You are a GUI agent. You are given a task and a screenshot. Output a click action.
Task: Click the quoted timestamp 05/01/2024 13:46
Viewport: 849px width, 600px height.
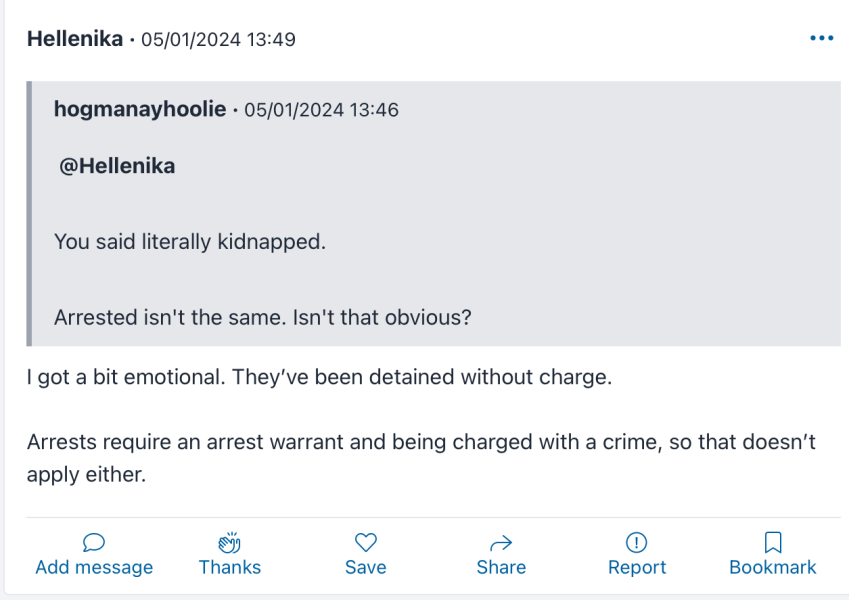[x=321, y=110]
